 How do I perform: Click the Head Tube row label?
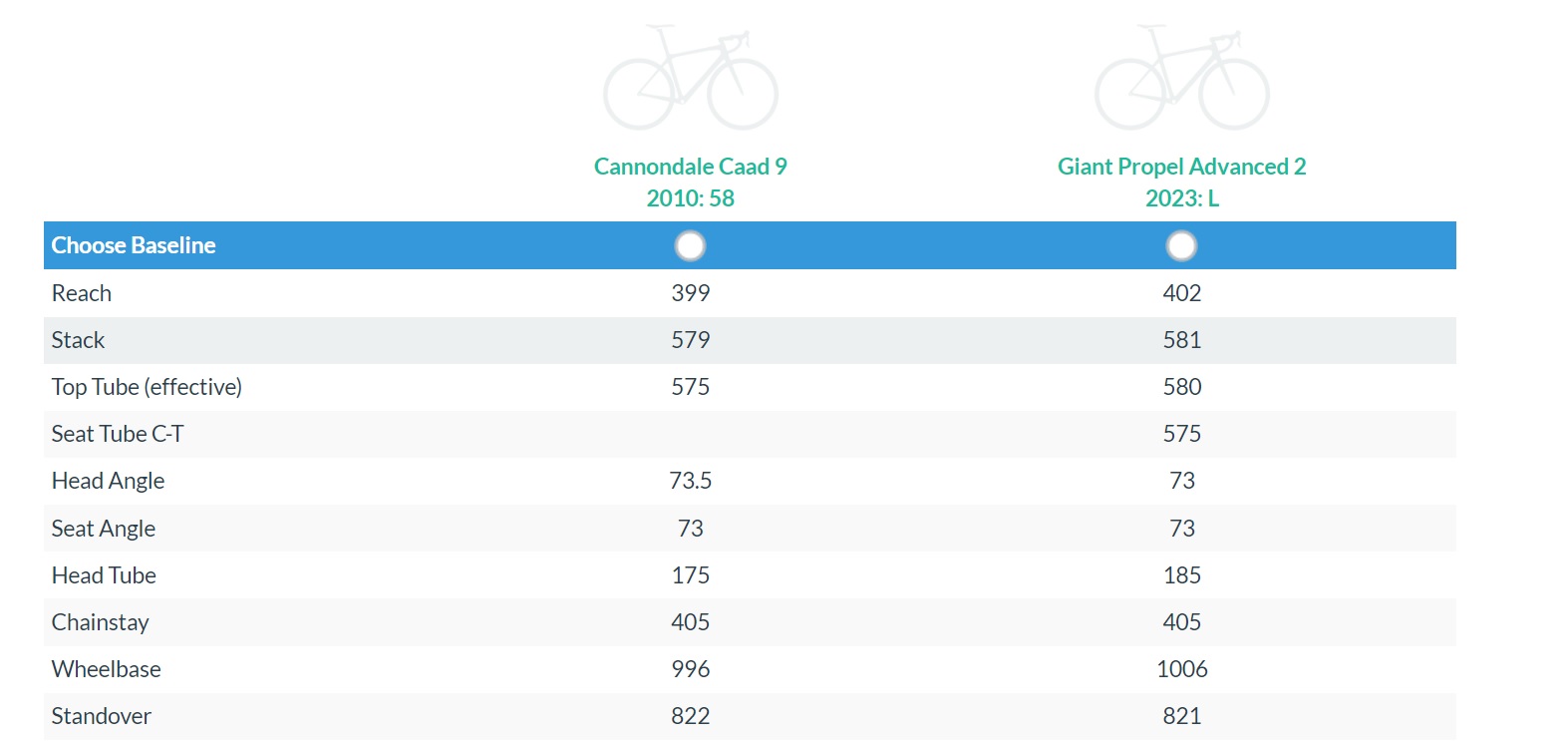click(104, 575)
